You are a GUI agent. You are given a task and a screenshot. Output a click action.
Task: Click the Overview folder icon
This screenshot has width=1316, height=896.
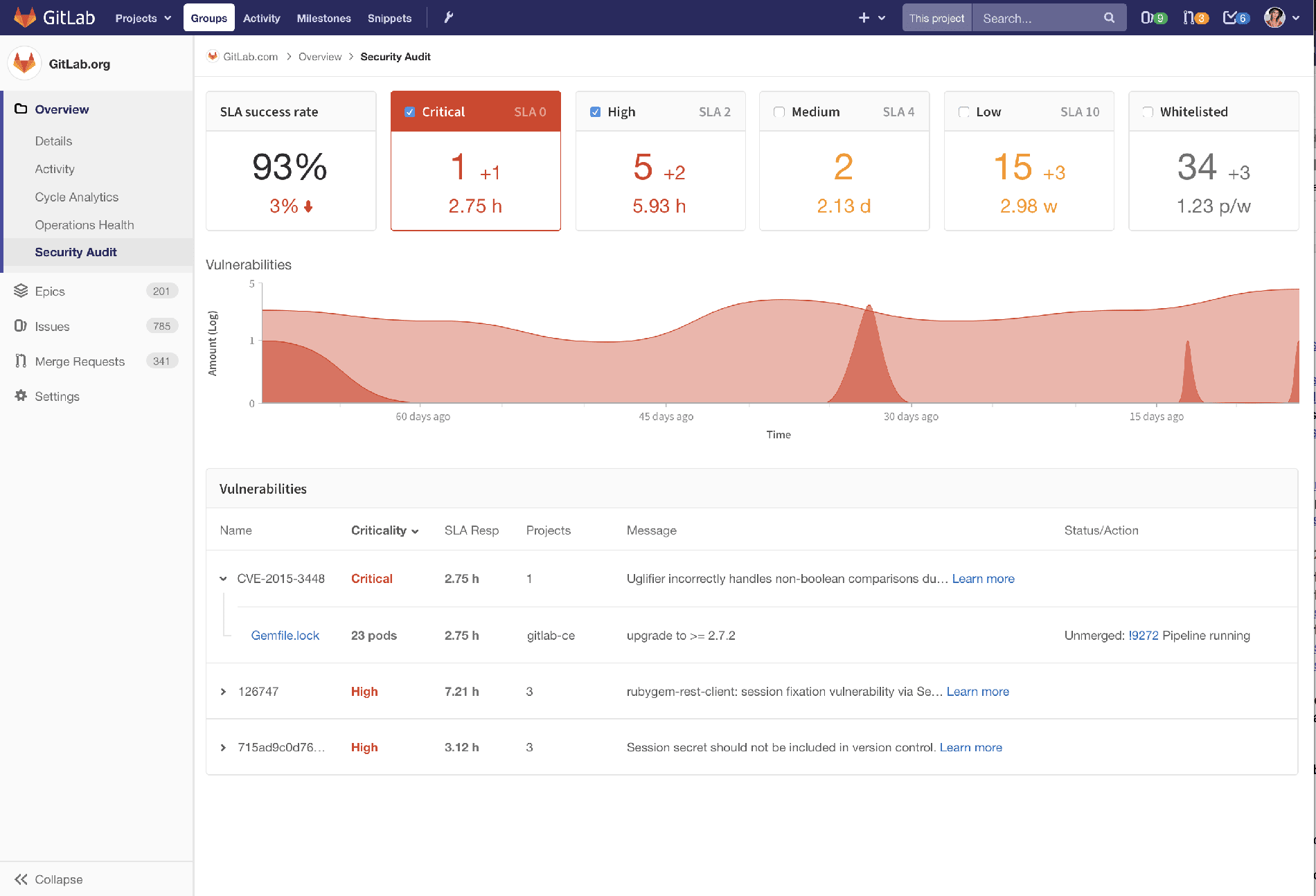click(21, 109)
